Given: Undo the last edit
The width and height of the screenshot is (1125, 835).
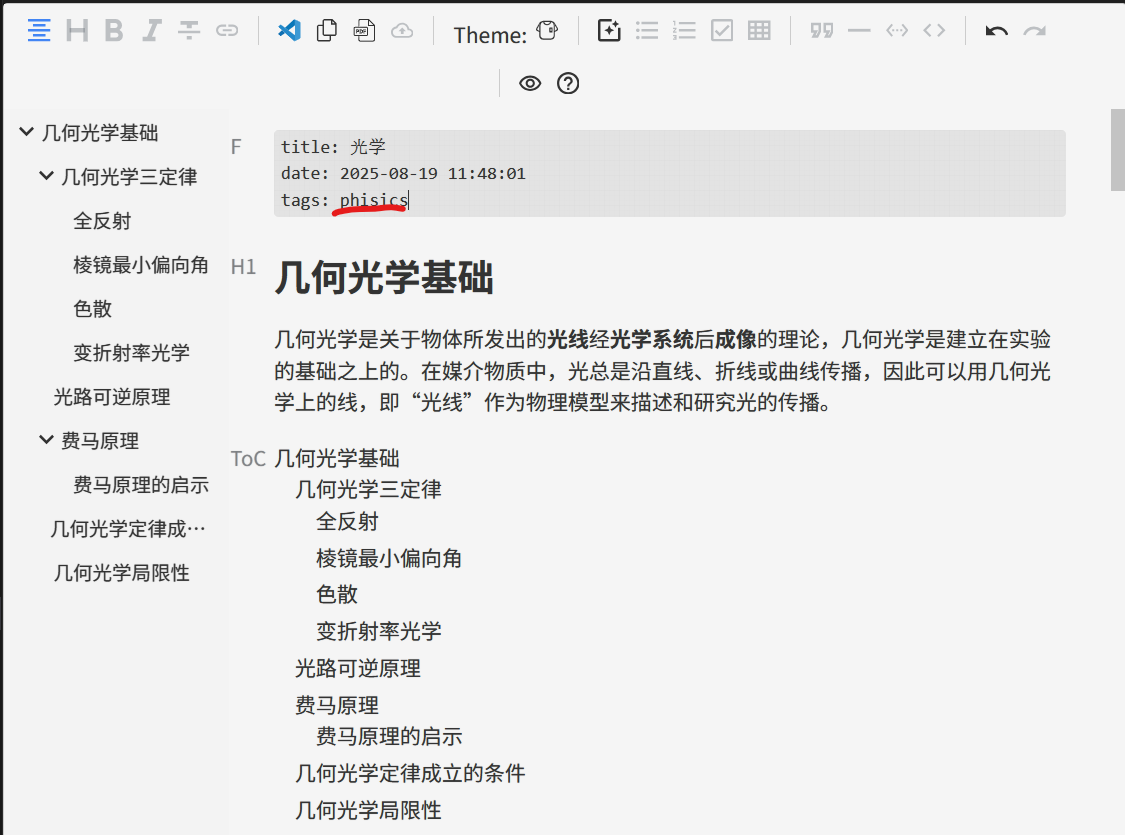Looking at the screenshot, I should (996, 31).
